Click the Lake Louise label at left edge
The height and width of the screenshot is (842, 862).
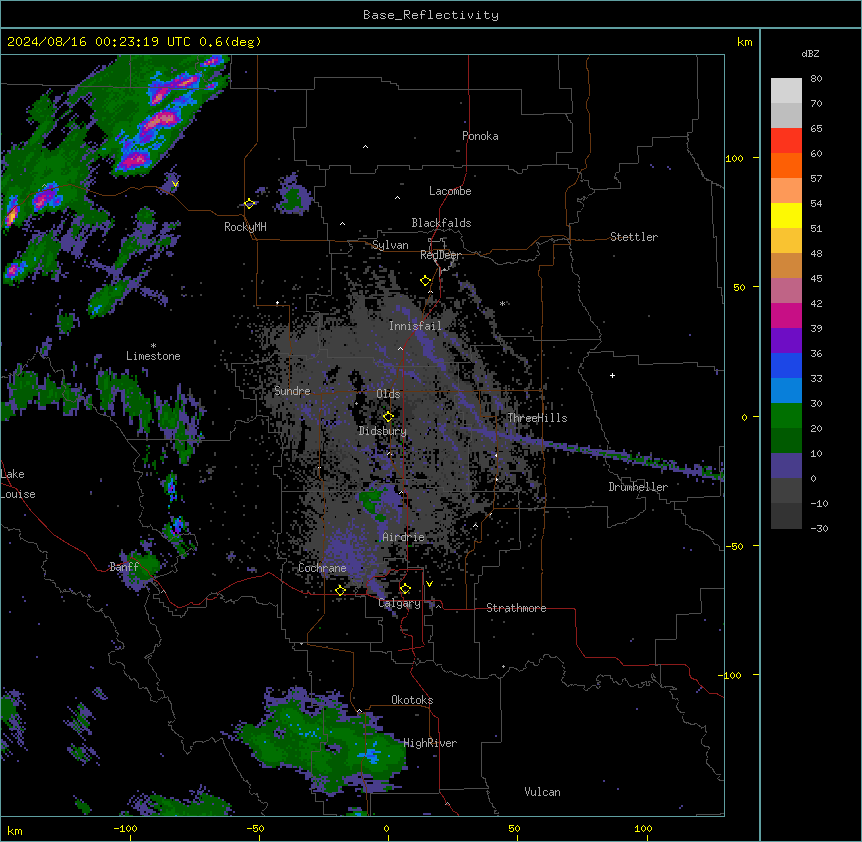tap(18, 484)
